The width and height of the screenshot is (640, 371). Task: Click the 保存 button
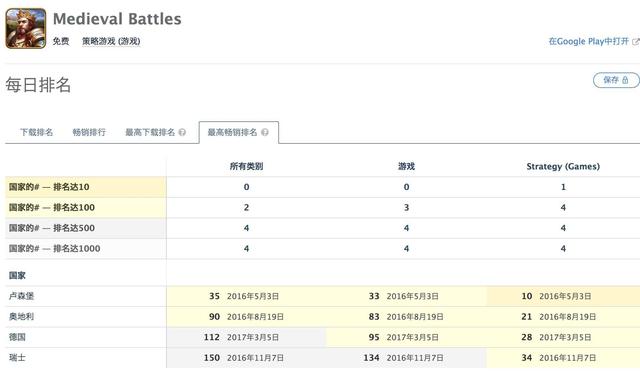[616, 80]
